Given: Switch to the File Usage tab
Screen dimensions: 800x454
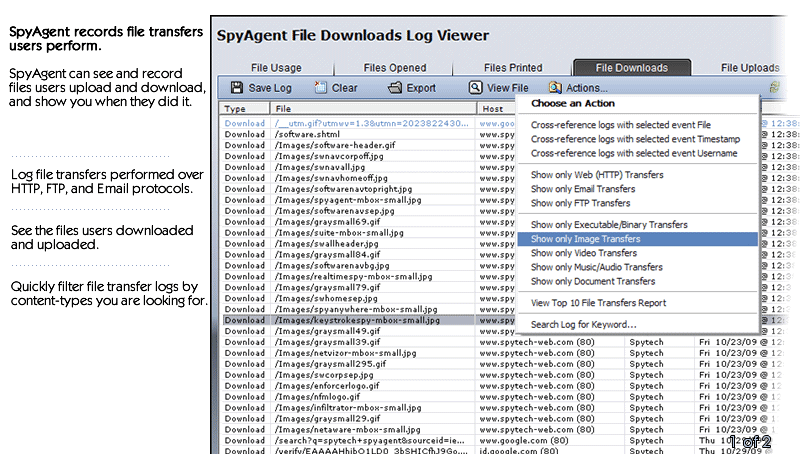Looking at the screenshot, I should (x=276, y=67).
